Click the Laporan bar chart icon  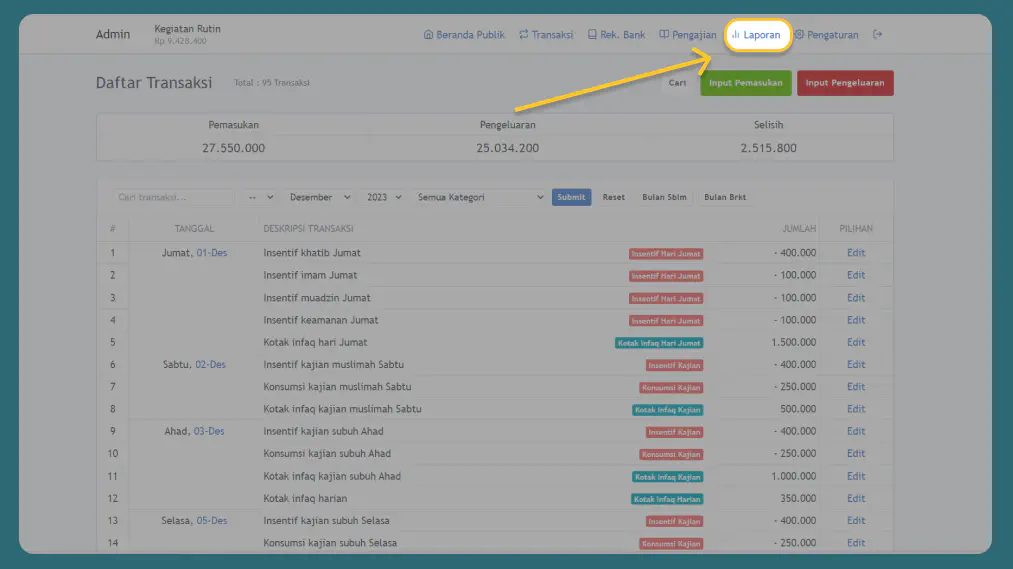[x=736, y=35]
